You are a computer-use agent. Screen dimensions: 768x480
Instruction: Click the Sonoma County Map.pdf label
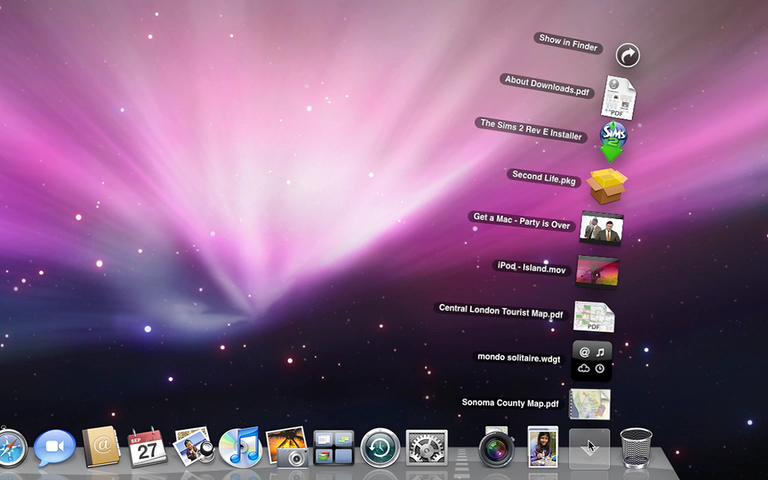point(510,403)
